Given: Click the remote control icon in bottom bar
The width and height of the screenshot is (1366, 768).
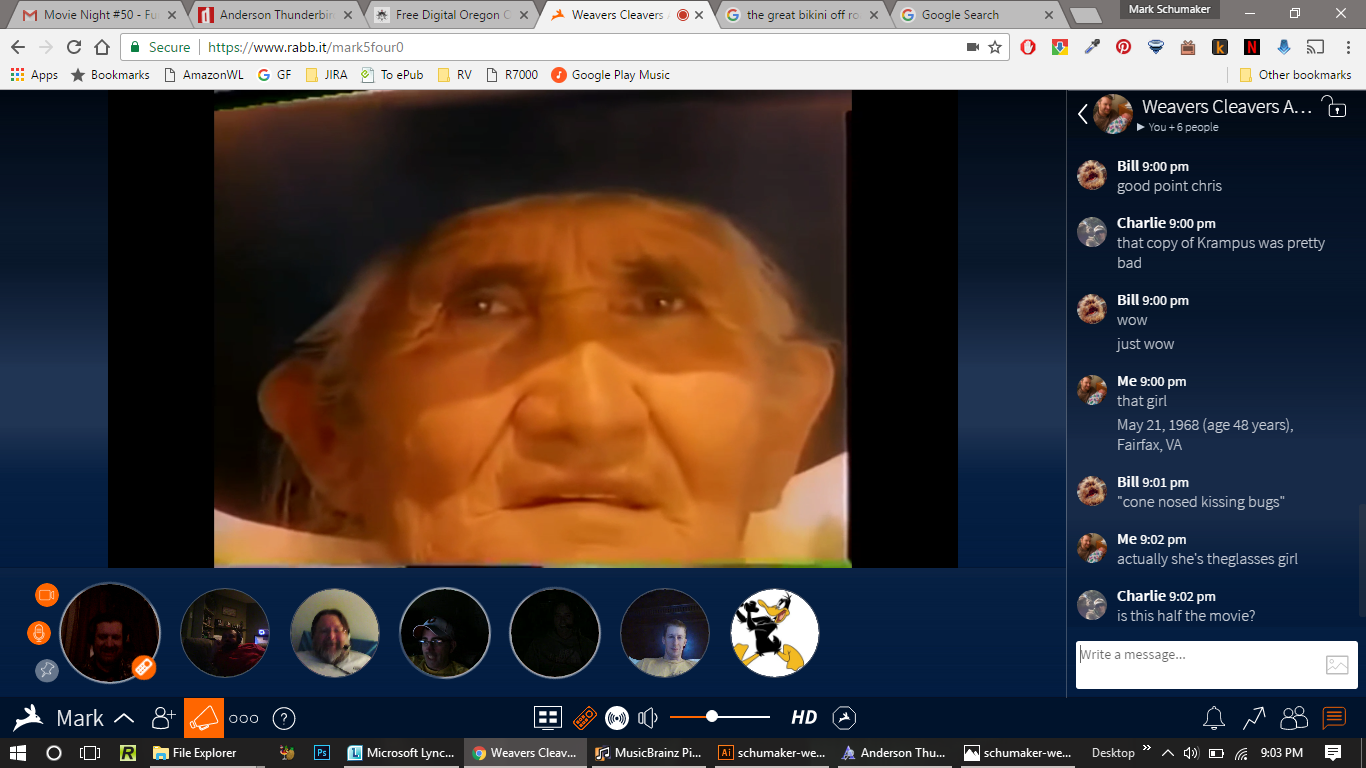Looking at the screenshot, I should pyautogui.click(x=584, y=718).
